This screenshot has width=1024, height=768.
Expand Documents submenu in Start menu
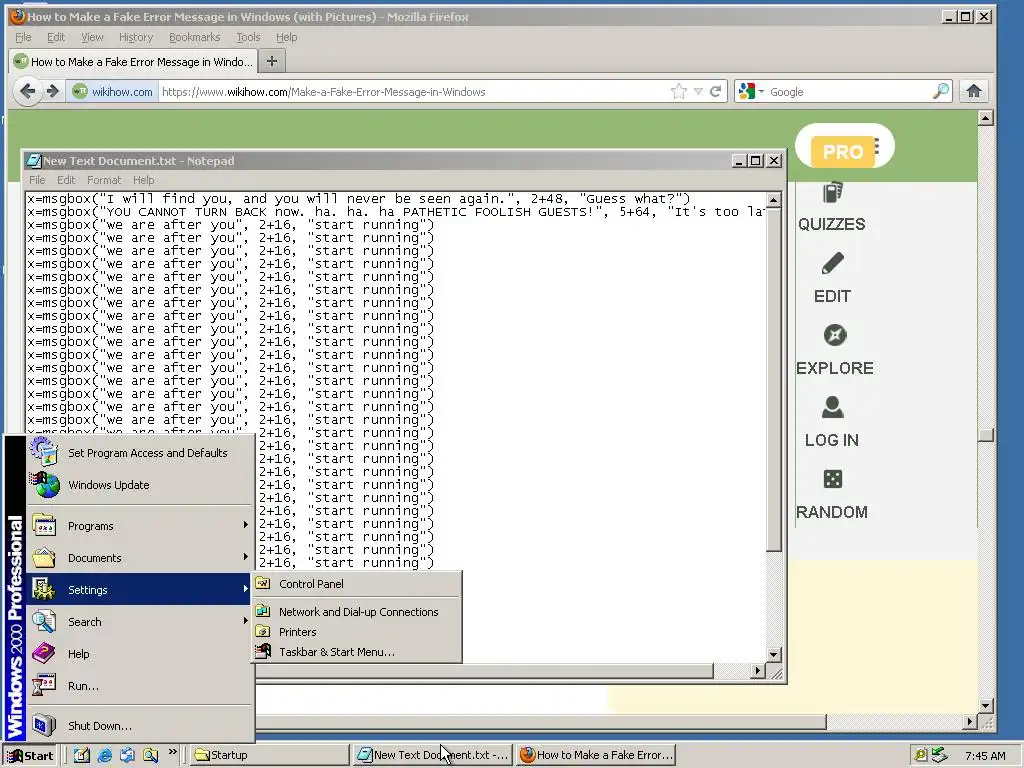(x=140, y=558)
